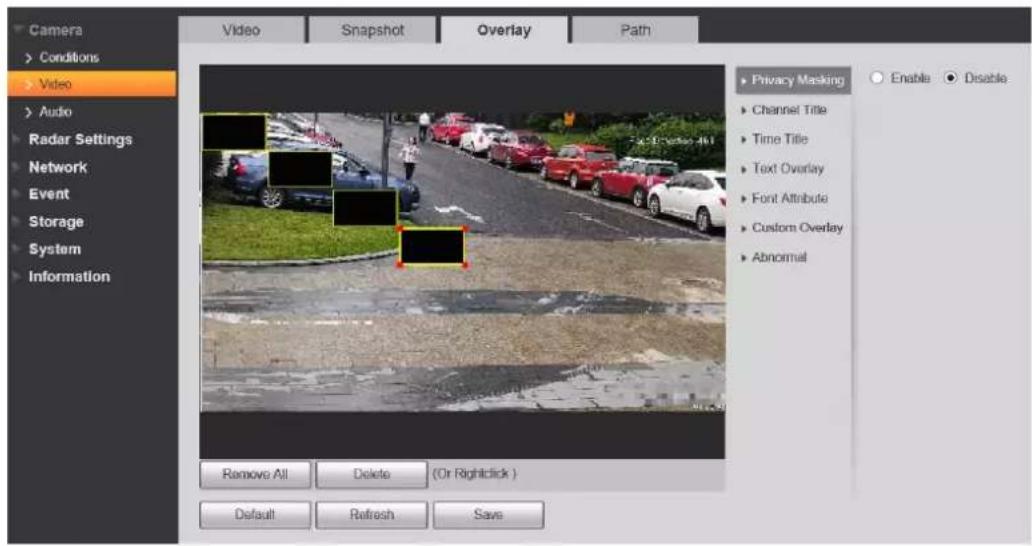Save the overlay settings
The width and height of the screenshot is (1032, 546).
tap(488, 514)
